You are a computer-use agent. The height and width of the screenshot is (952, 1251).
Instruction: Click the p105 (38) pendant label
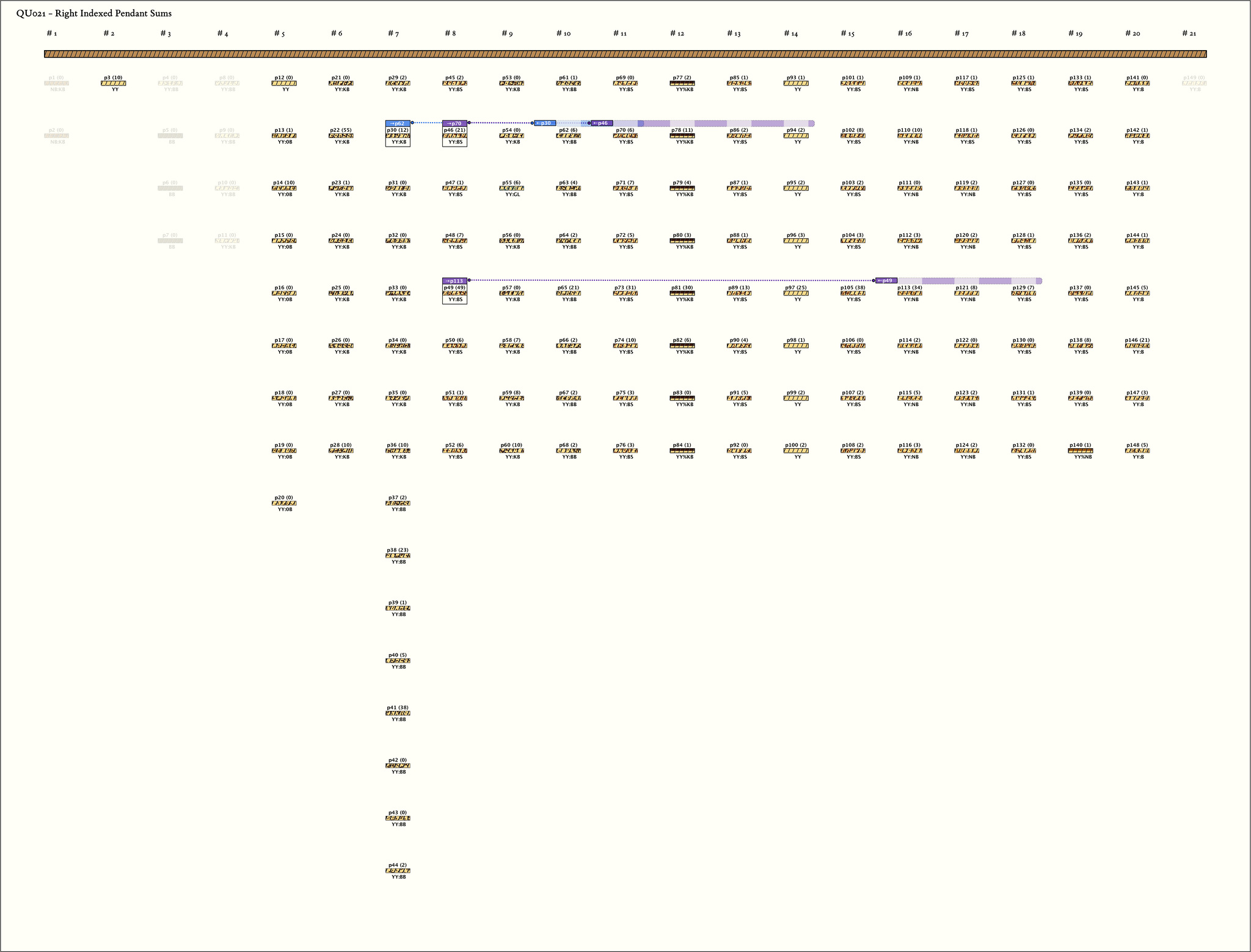[852, 288]
